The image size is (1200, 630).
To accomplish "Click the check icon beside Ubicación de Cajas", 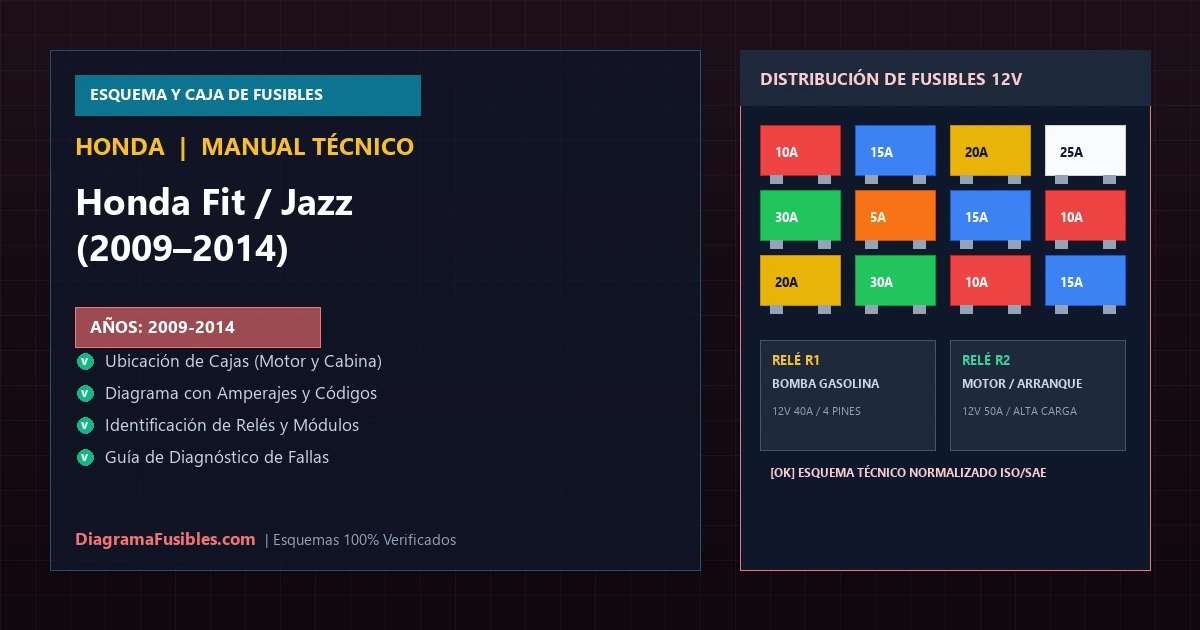I will pos(84,361).
